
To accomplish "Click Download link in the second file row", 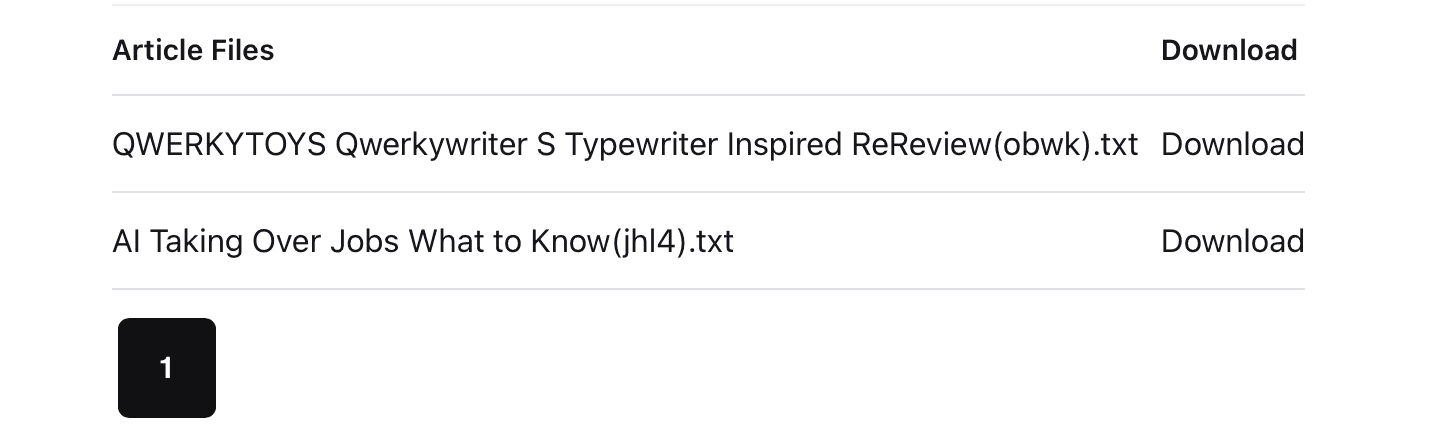I will pyautogui.click(x=1232, y=241).
